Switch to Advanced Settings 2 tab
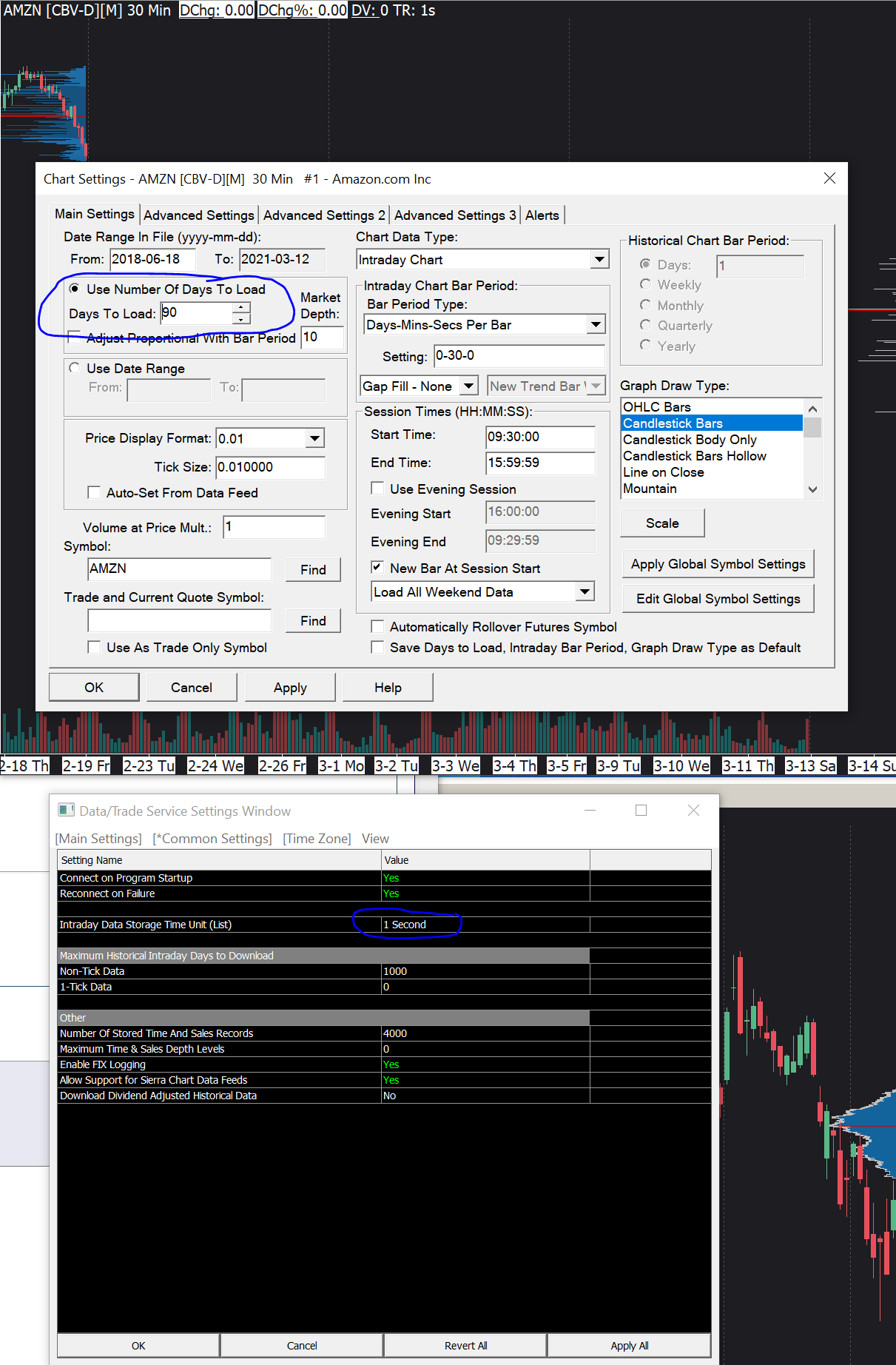The height and width of the screenshot is (1365, 896). tap(324, 215)
